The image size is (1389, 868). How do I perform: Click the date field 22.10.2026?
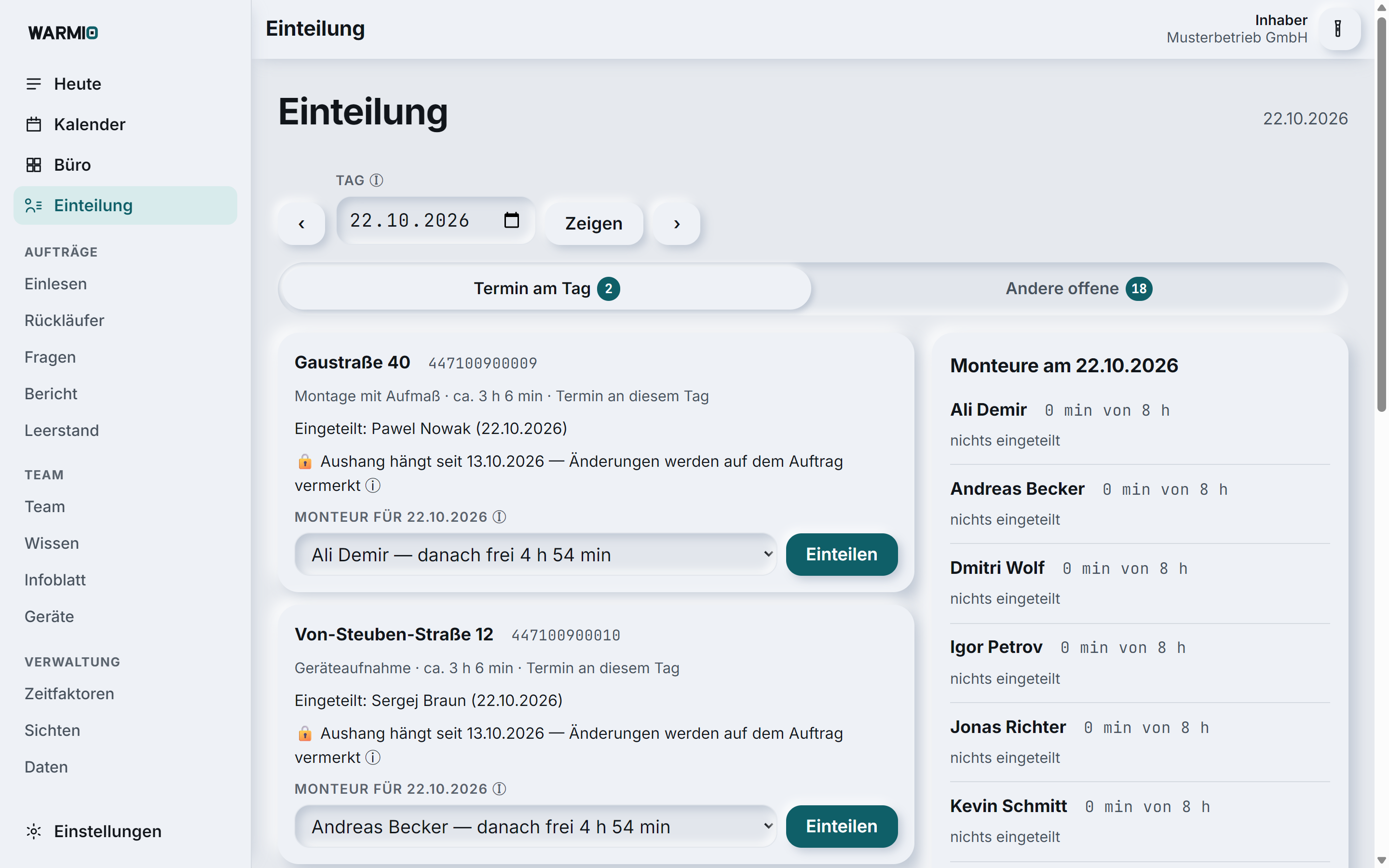[x=435, y=220]
